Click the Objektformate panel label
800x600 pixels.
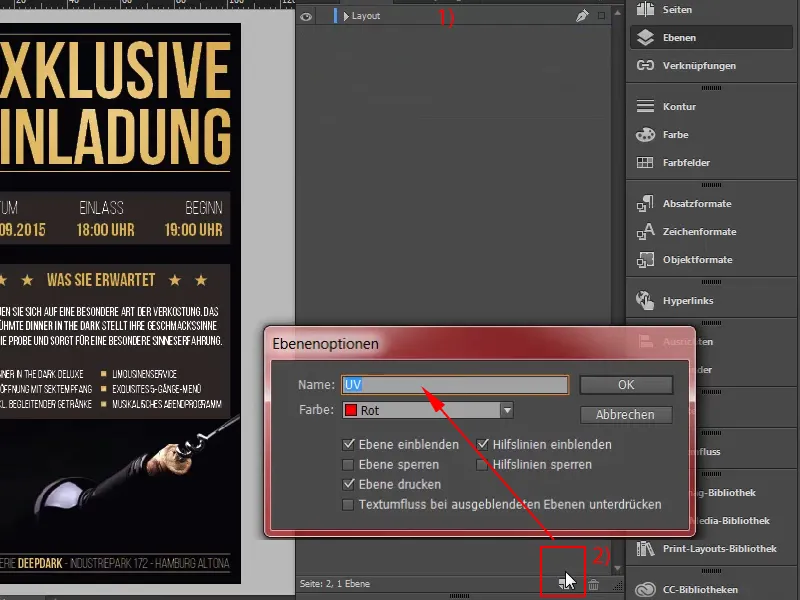pos(697,260)
